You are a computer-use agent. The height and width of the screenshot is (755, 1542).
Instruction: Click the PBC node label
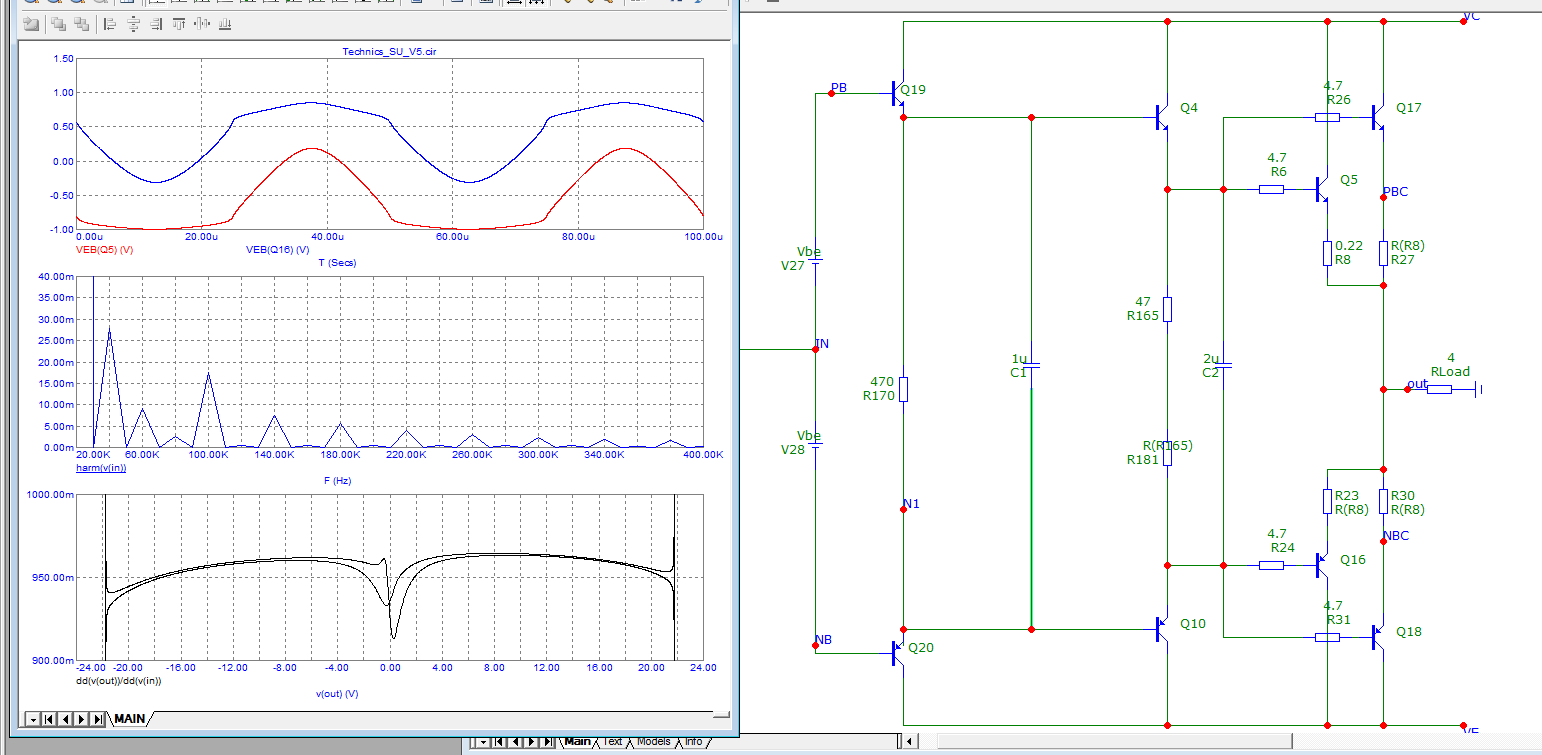point(1395,191)
